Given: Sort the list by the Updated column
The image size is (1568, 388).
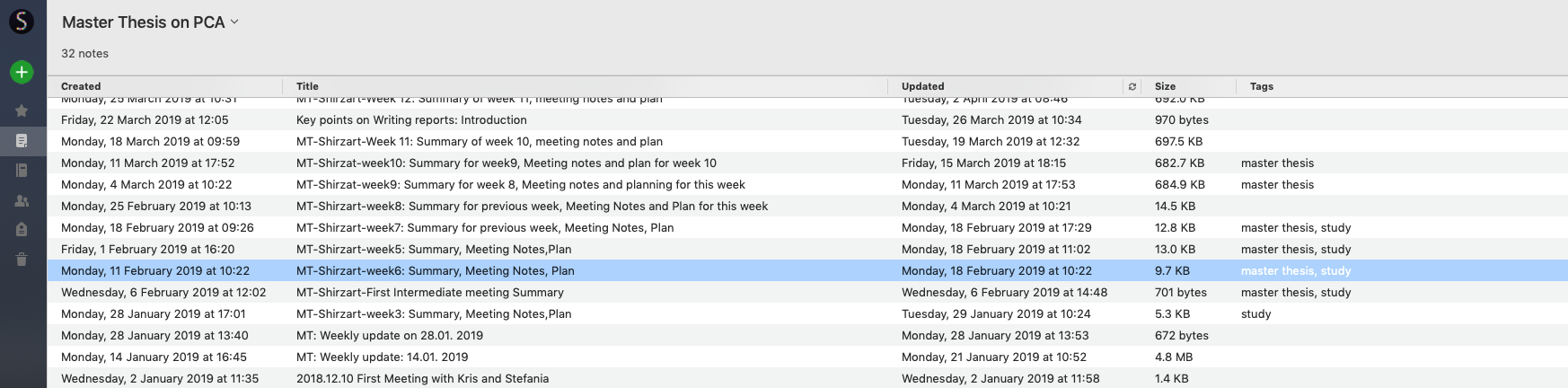Looking at the screenshot, I should [922, 86].
